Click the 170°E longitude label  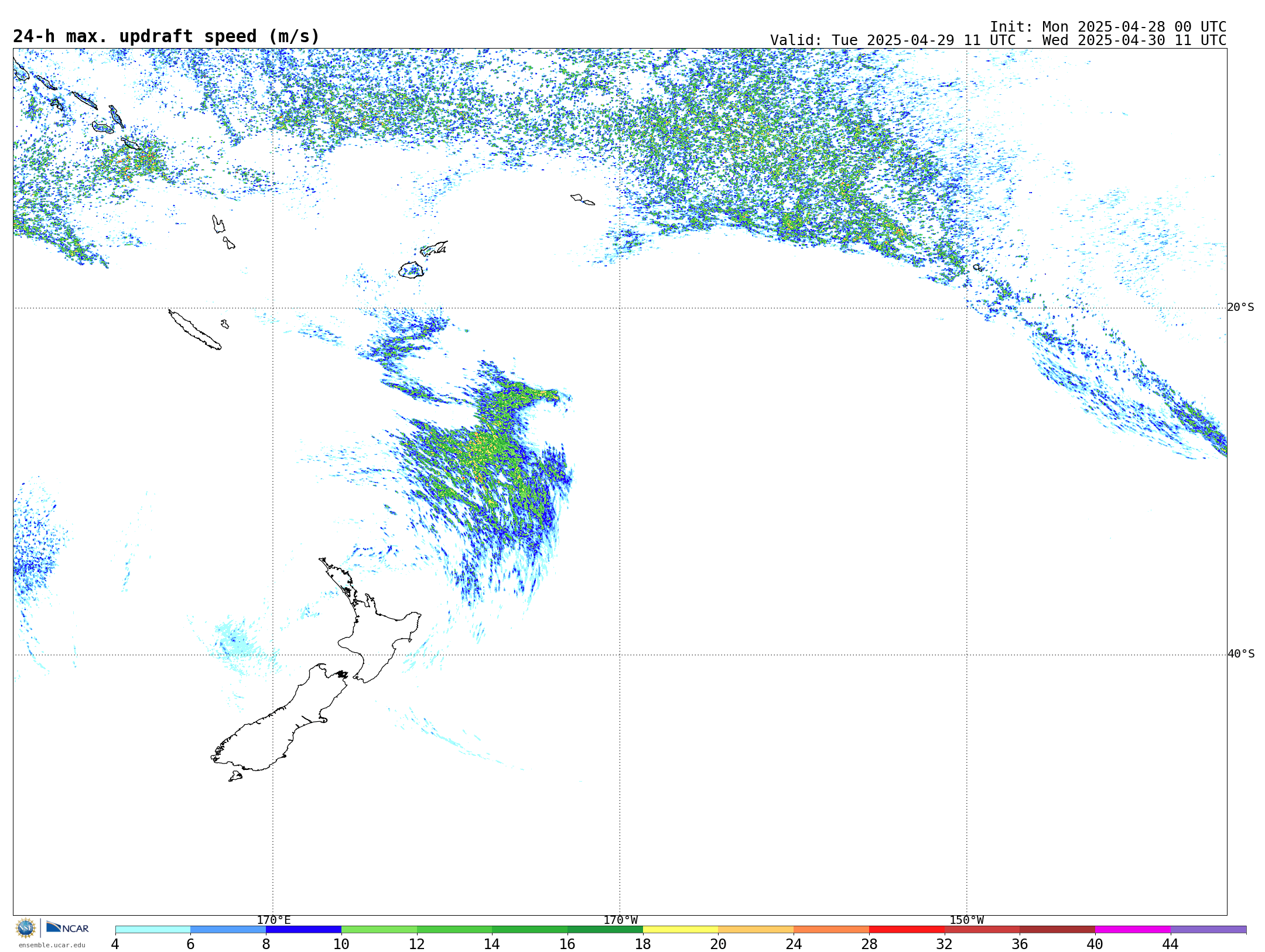273,920
